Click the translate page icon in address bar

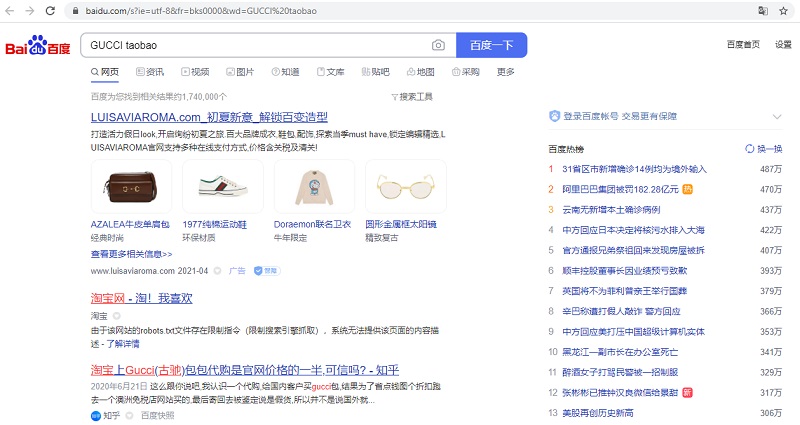click(763, 10)
